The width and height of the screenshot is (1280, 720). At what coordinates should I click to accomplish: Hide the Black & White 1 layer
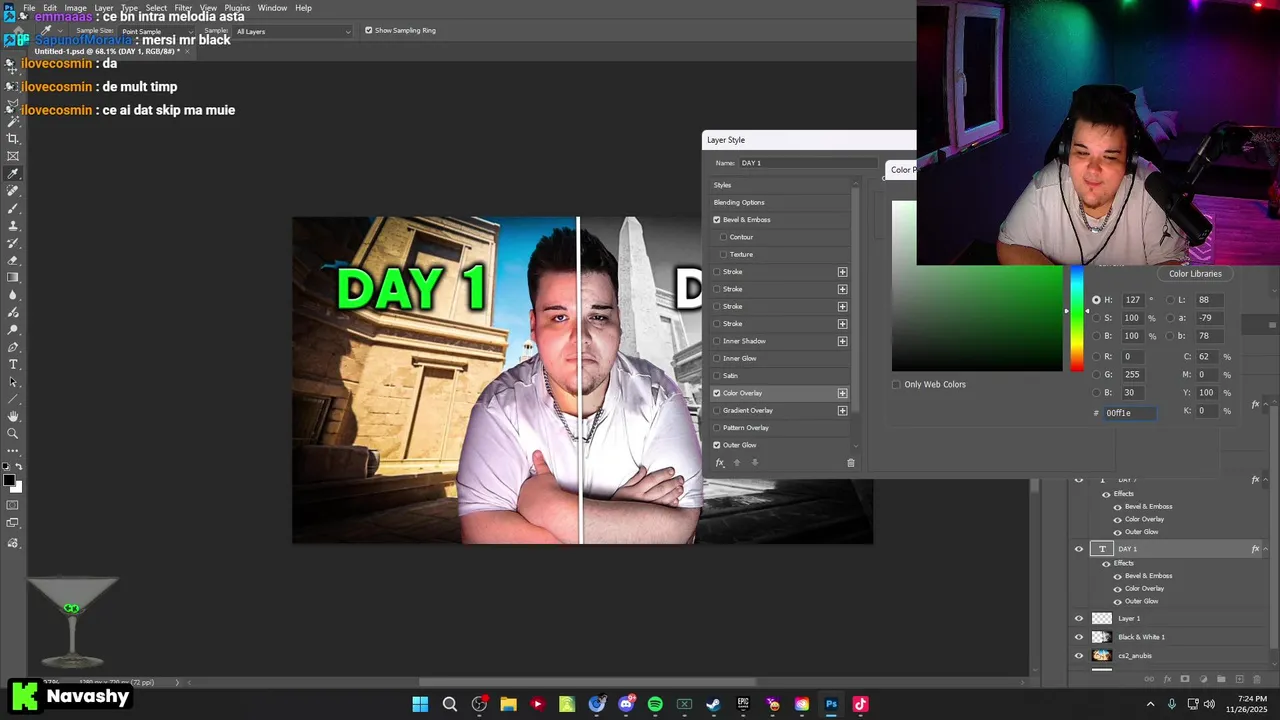[x=1078, y=637]
